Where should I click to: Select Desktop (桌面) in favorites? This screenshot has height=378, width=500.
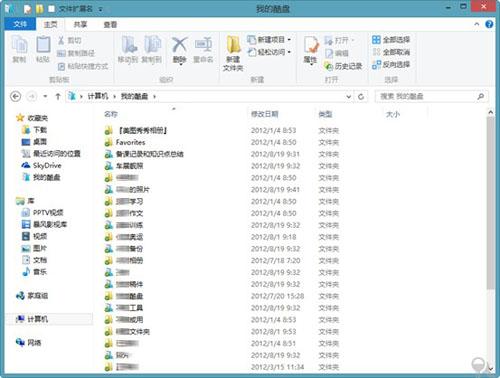pyautogui.click(x=34, y=142)
